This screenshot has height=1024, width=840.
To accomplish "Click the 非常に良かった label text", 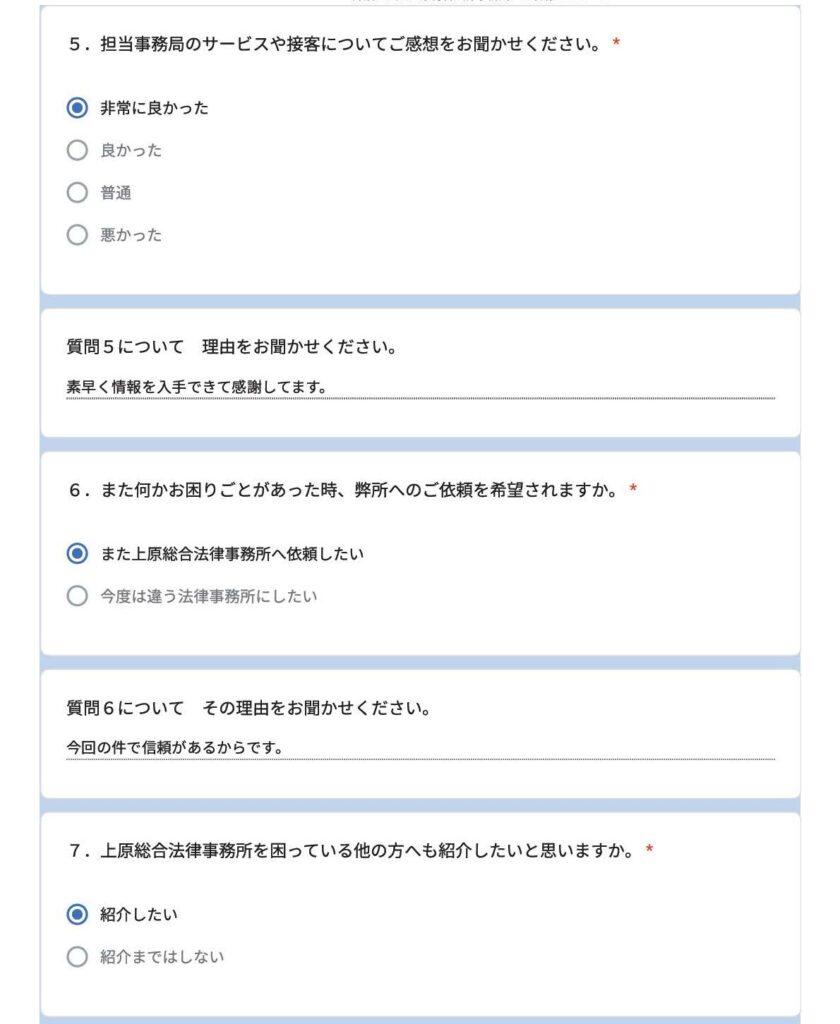I will (154, 108).
